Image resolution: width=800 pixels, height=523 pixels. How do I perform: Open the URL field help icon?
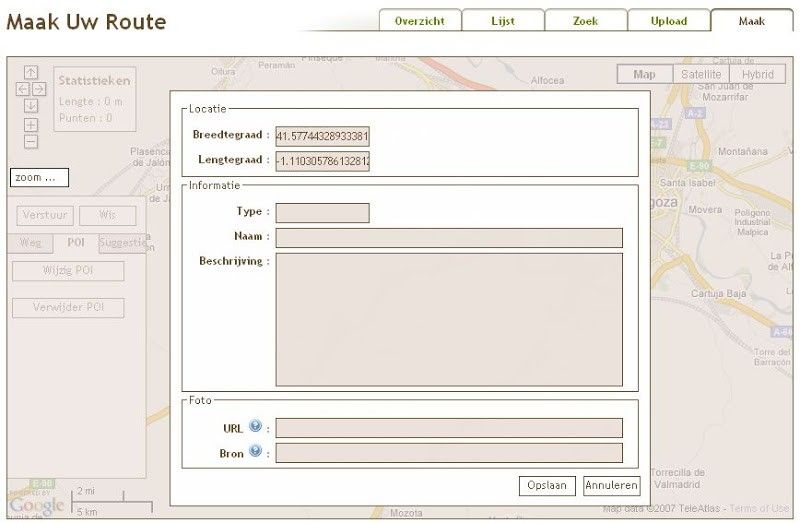(256, 426)
